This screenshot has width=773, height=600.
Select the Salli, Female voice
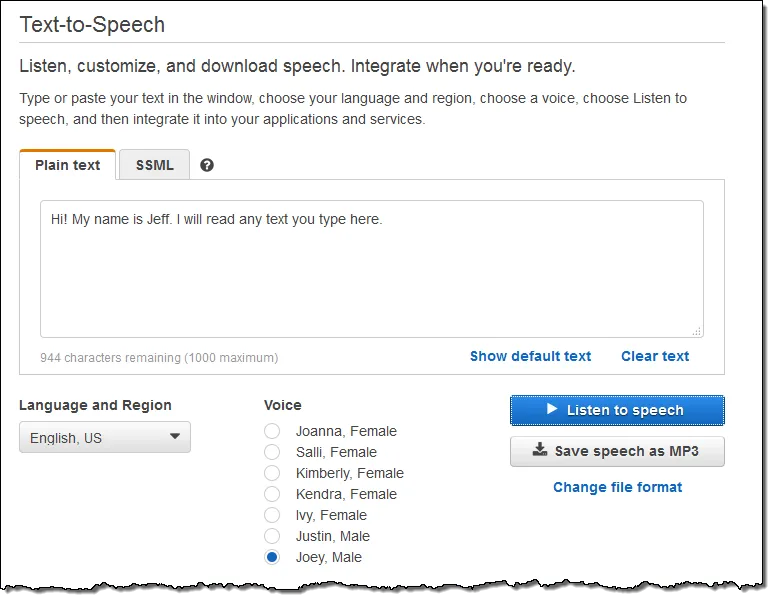272,452
